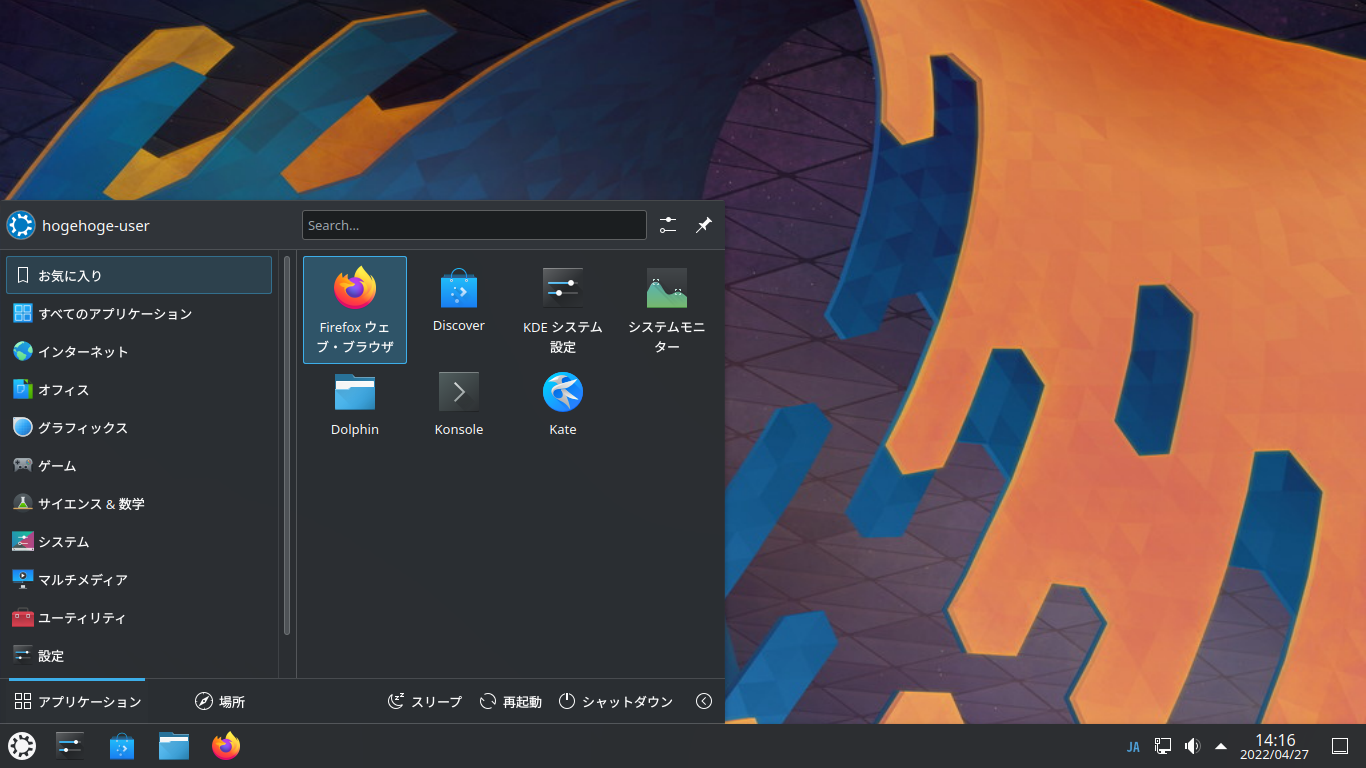Select すべてのアプリケーション category

[x=139, y=313]
